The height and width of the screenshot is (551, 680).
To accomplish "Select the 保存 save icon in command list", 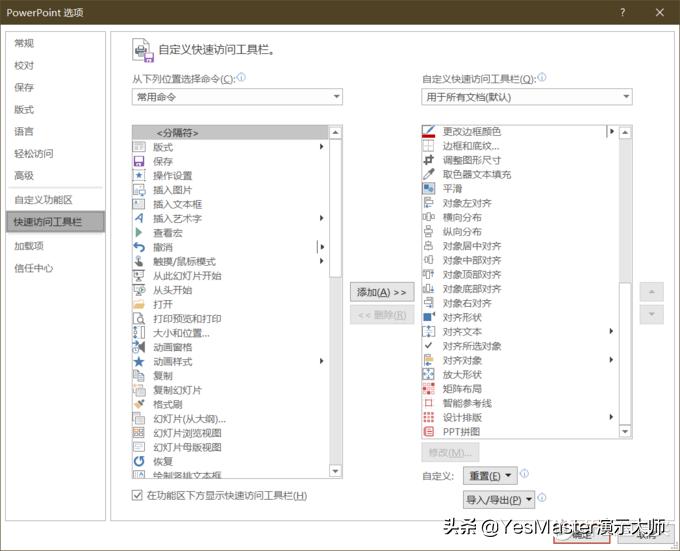I will pyautogui.click(x=139, y=161).
